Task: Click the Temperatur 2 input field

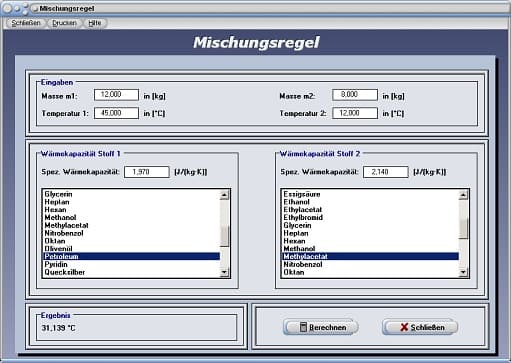Action: (x=355, y=113)
